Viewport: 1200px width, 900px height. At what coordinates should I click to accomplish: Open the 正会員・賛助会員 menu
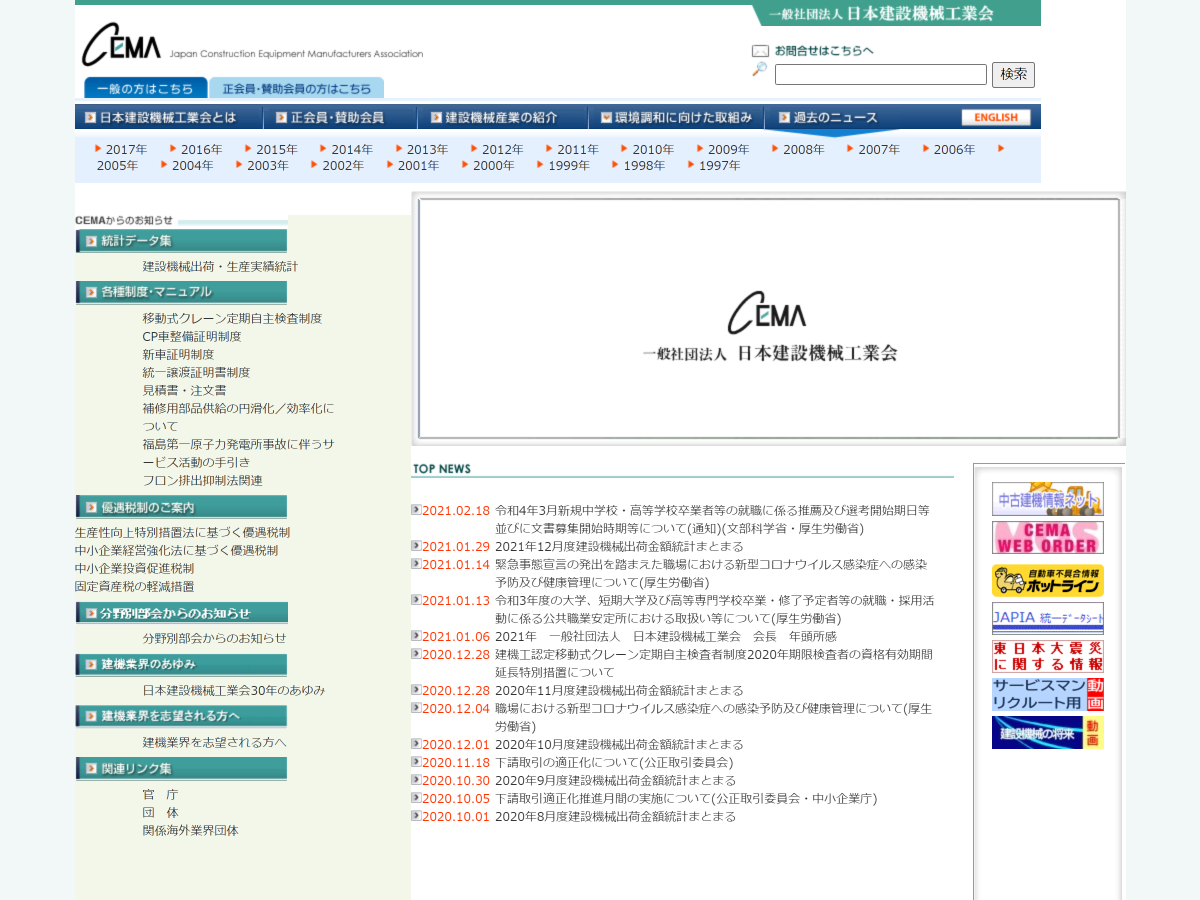pyautogui.click(x=340, y=117)
